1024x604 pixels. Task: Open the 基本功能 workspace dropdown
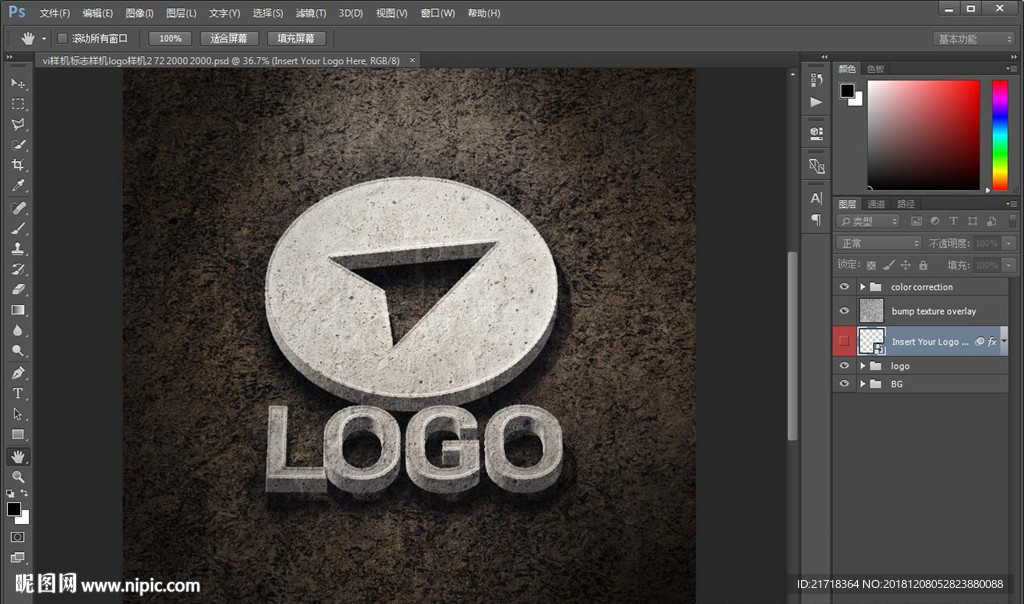974,39
